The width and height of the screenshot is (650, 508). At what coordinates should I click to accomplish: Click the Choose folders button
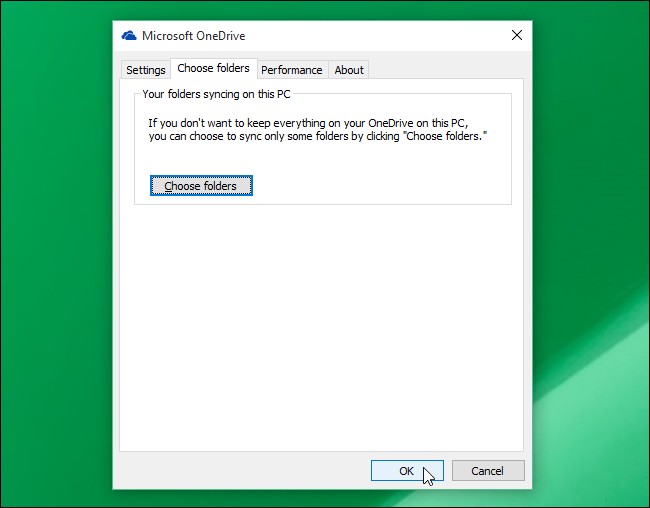(x=201, y=185)
